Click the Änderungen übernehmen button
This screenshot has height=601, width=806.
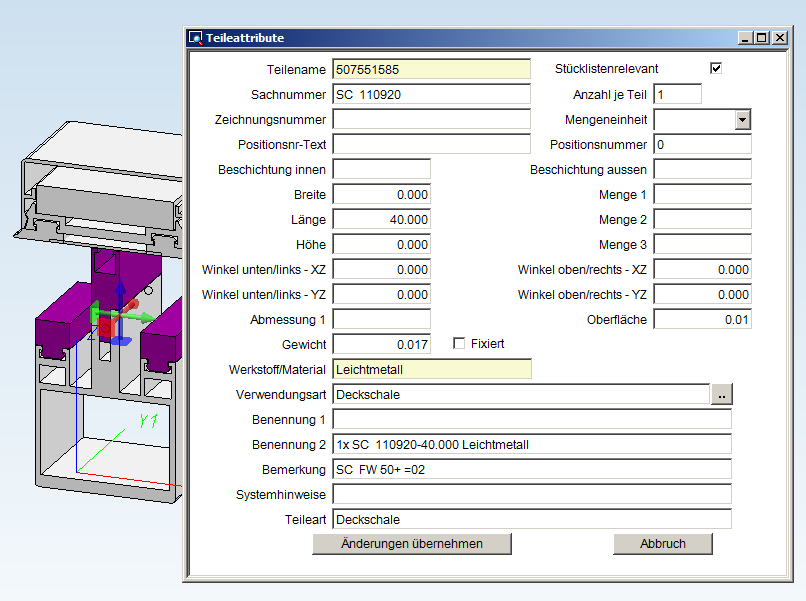[412, 544]
